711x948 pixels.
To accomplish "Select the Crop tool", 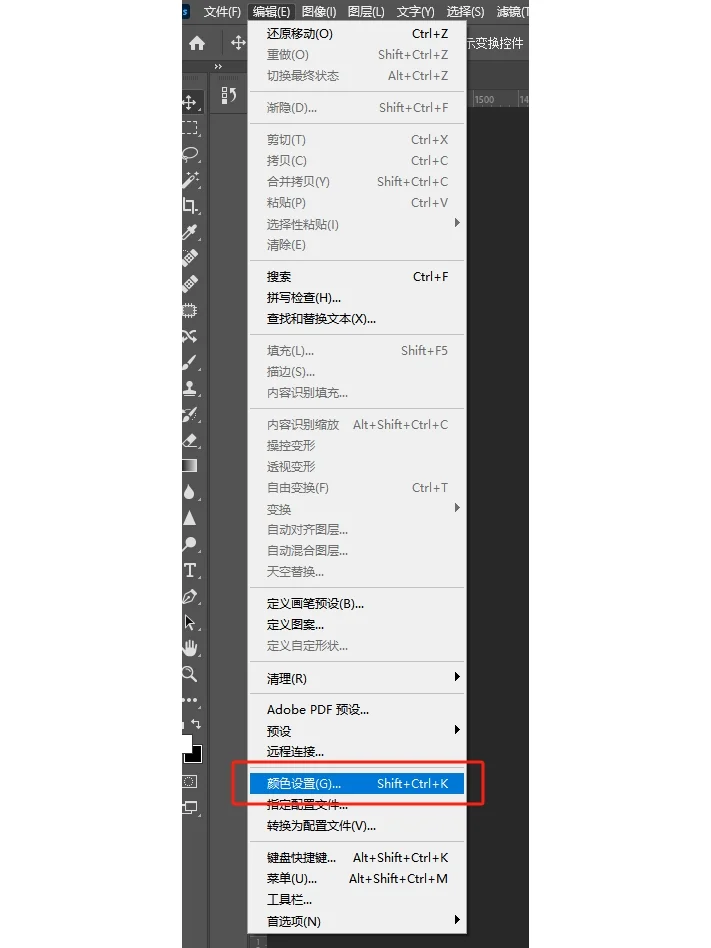I will pyautogui.click(x=190, y=206).
